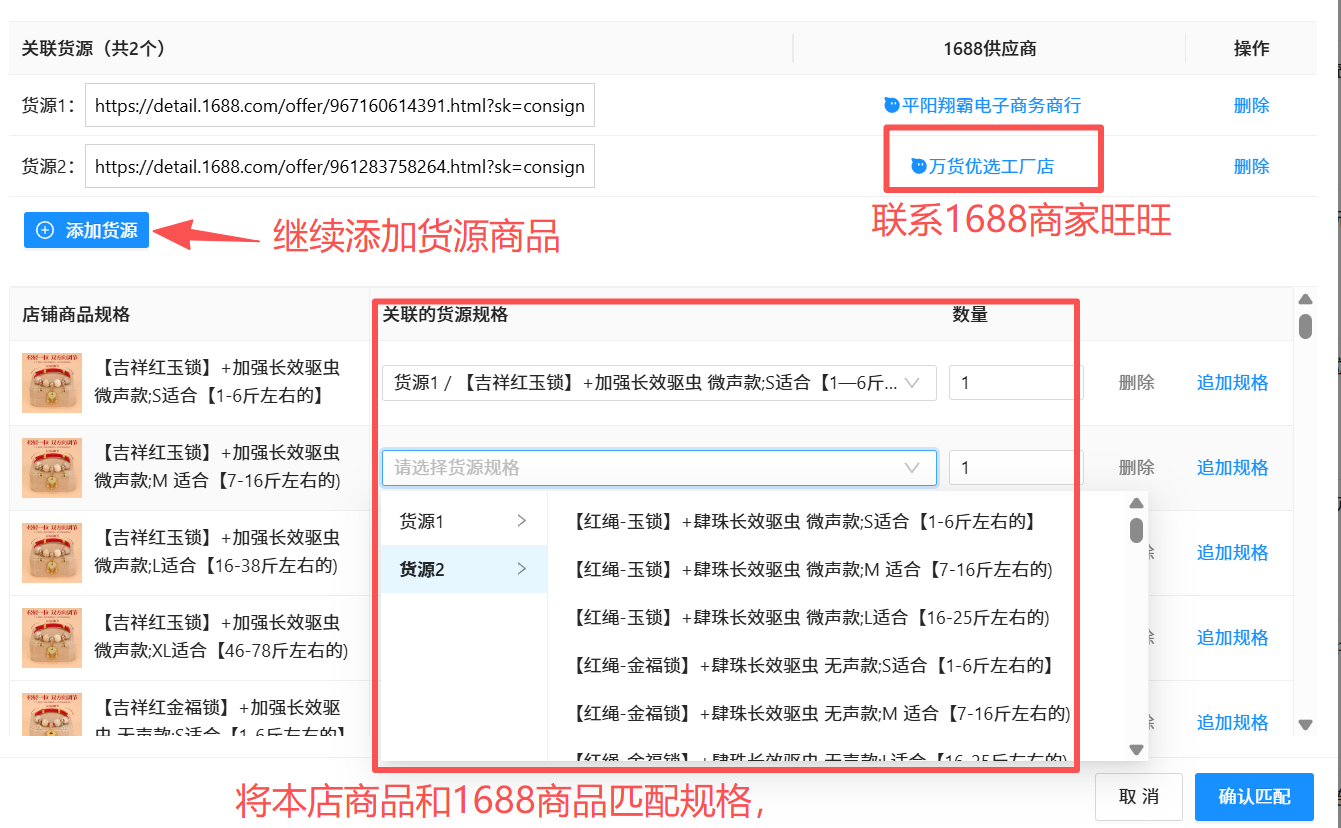
Task: Click 追加规格 for the first product row
Action: (x=1232, y=382)
